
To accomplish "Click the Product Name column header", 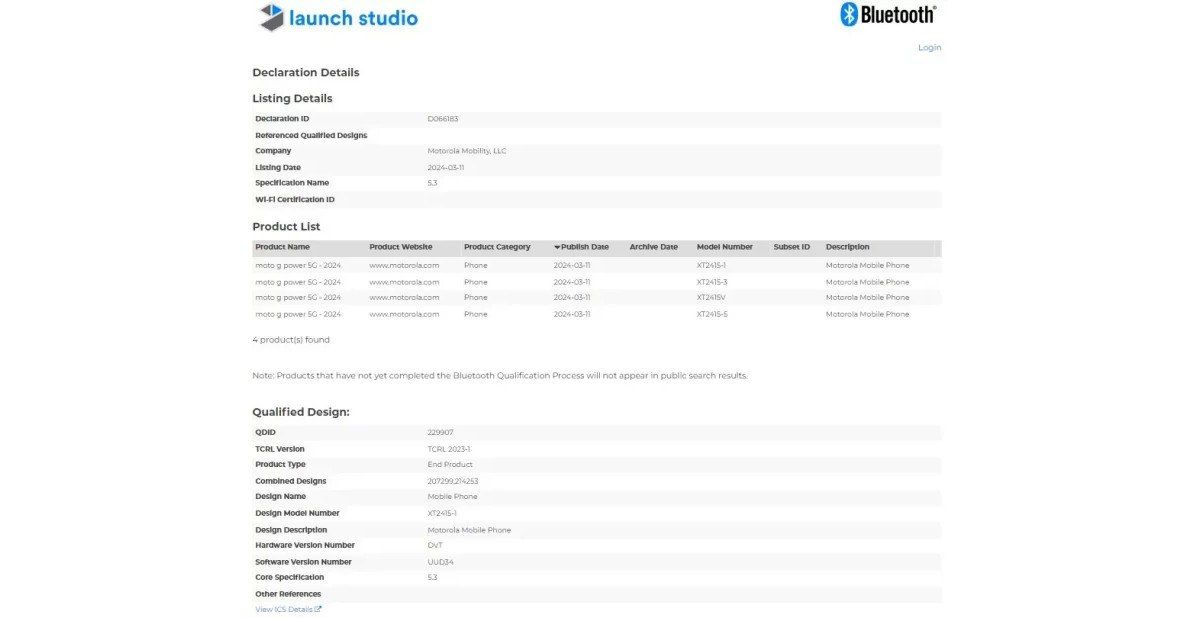I will (x=283, y=247).
